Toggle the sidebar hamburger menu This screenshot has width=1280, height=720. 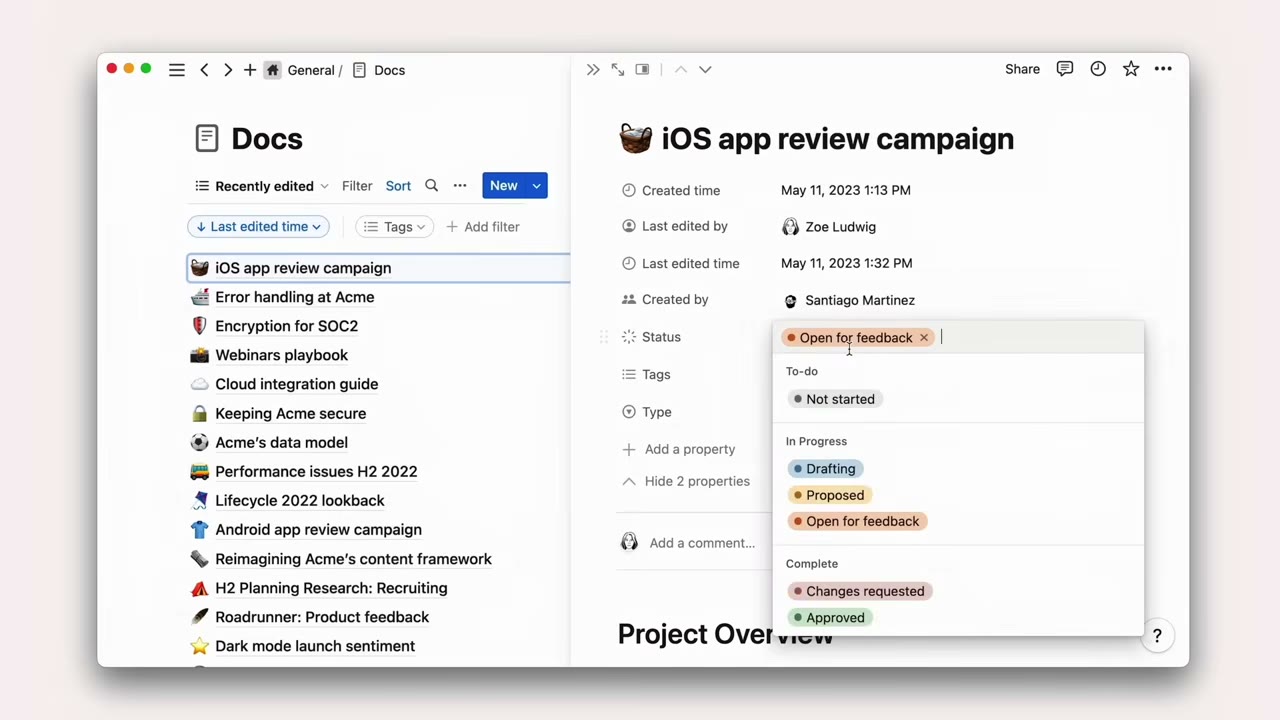tap(177, 70)
